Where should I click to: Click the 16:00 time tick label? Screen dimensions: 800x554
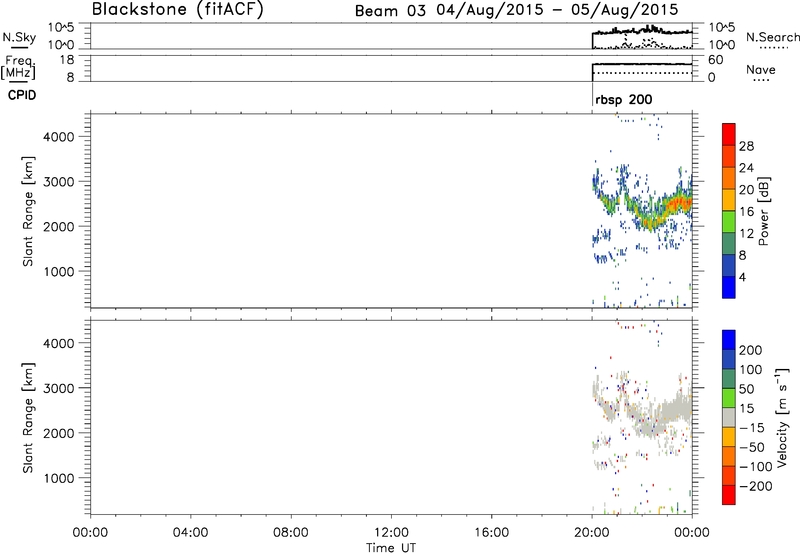click(491, 533)
